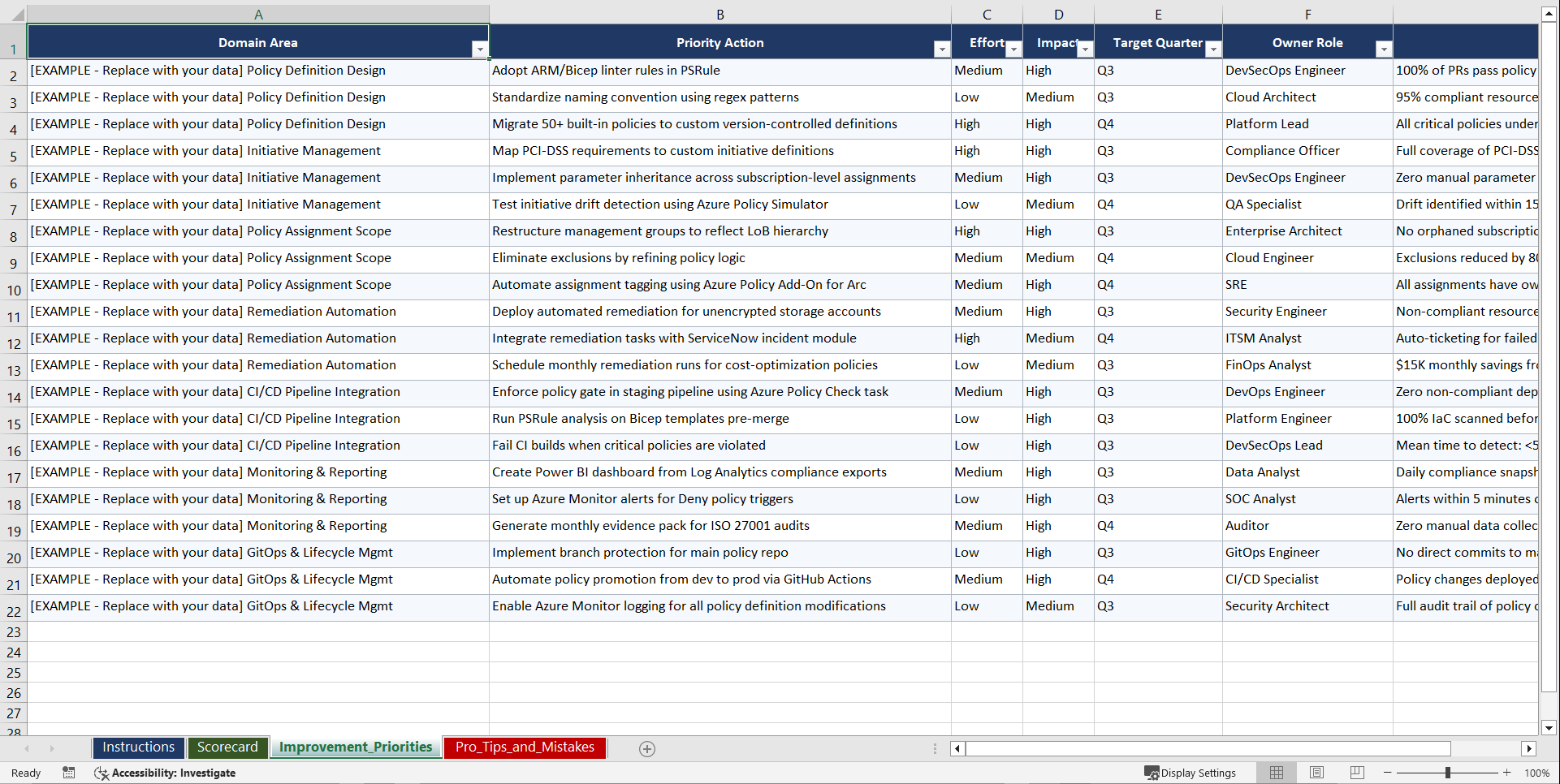
Task: Open the Pro_Tips_and_Mistakes tab
Action: (524, 747)
